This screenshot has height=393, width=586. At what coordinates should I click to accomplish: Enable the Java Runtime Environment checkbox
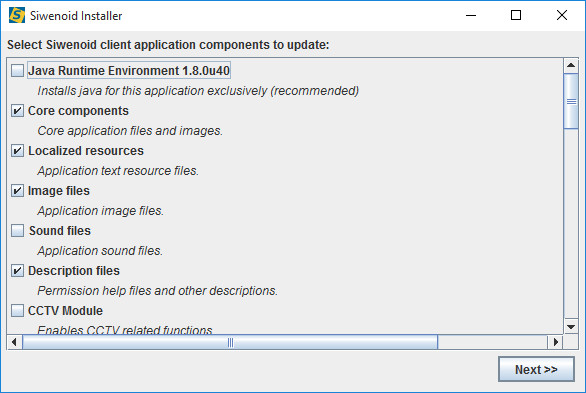click(x=17, y=71)
